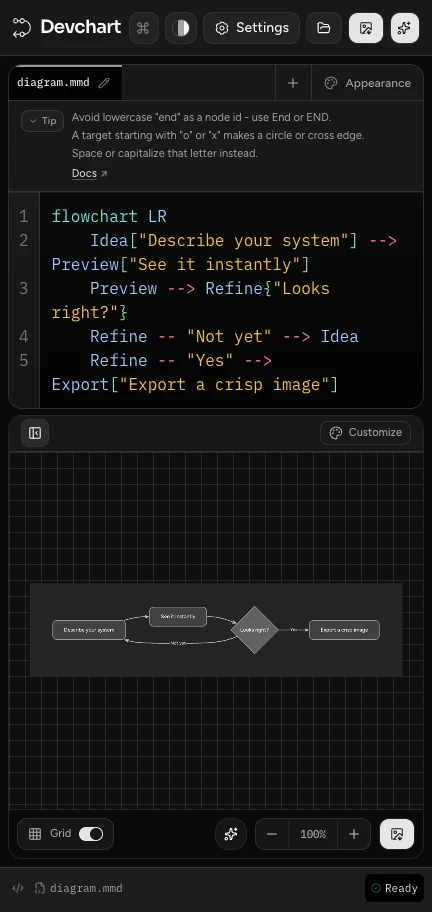Open Settings
Screen dimensions: 432x912
pos(251,28)
